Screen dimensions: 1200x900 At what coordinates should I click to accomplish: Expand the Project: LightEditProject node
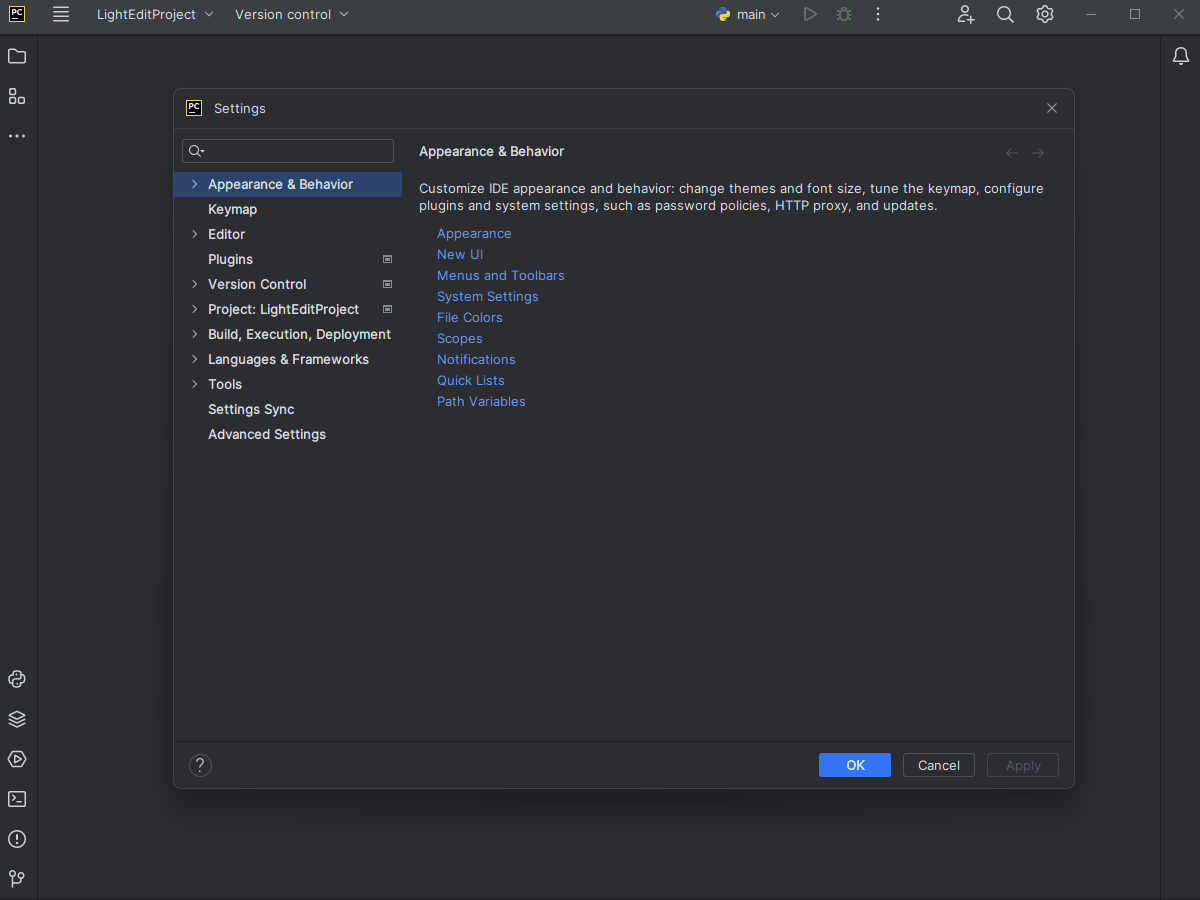(x=194, y=309)
